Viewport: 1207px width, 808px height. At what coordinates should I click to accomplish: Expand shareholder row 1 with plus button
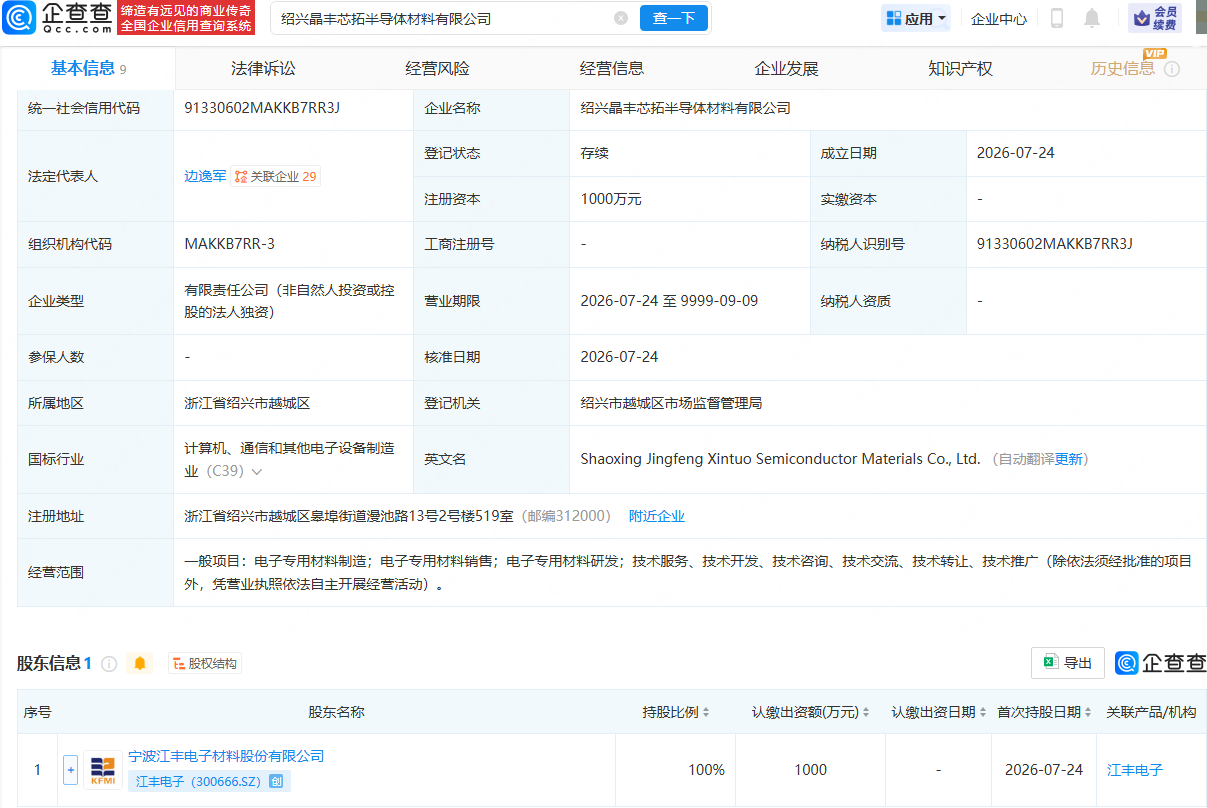[70, 770]
